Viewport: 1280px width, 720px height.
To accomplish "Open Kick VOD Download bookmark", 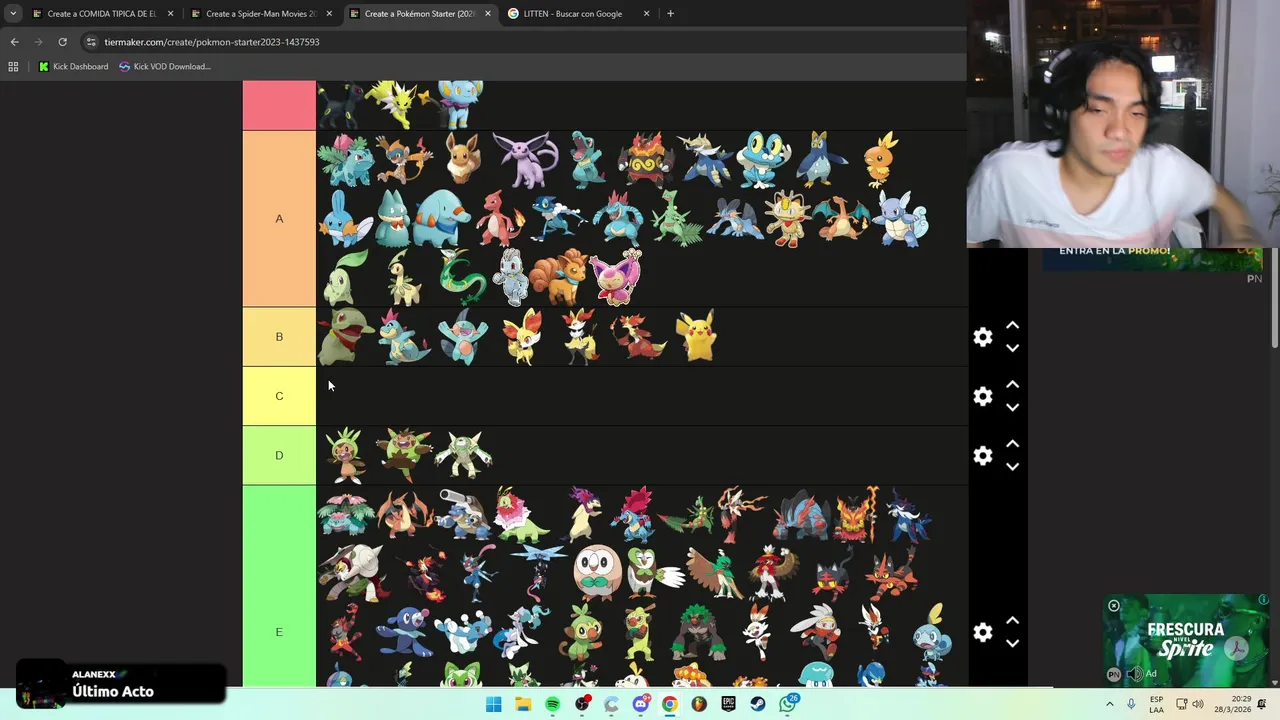I will (x=165, y=67).
